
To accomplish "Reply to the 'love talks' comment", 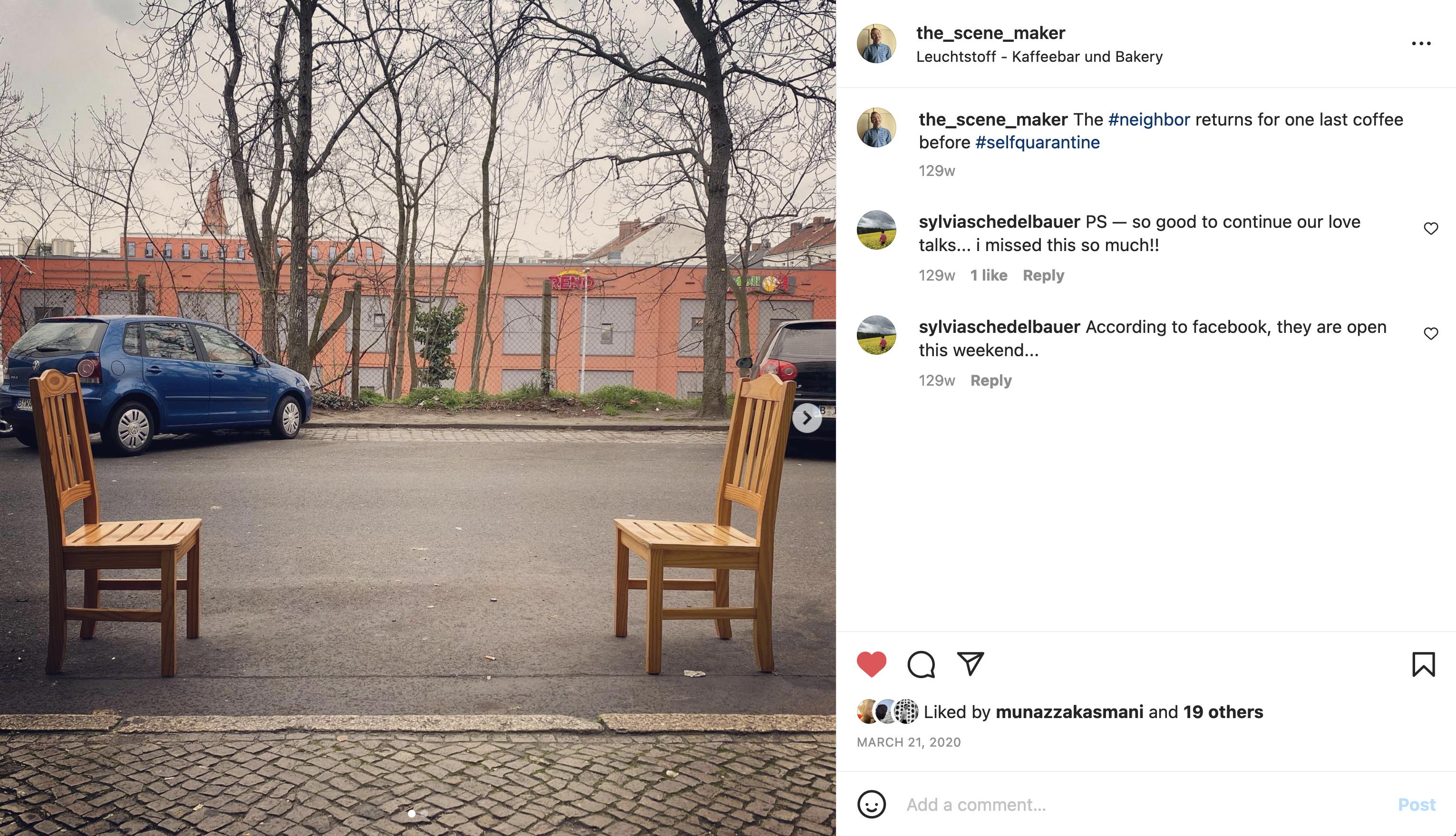I will (x=1043, y=276).
